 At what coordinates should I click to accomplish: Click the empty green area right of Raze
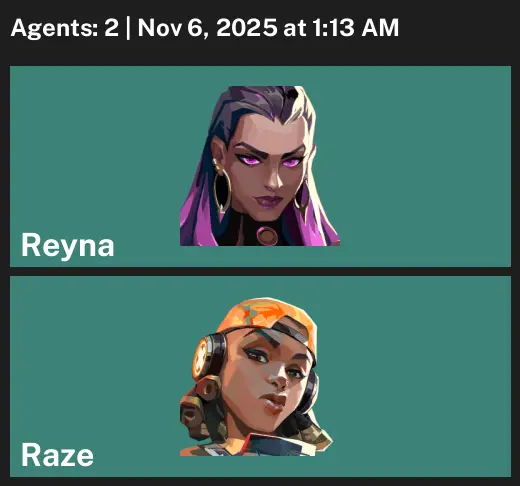(x=422, y=377)
